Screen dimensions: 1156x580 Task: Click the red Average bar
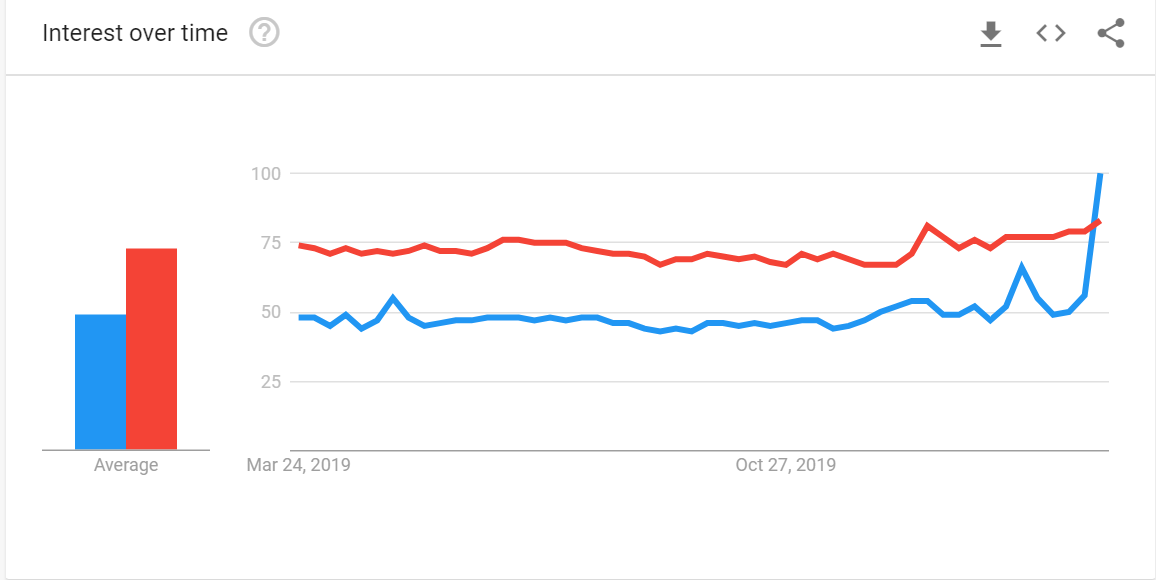point(151,349)
